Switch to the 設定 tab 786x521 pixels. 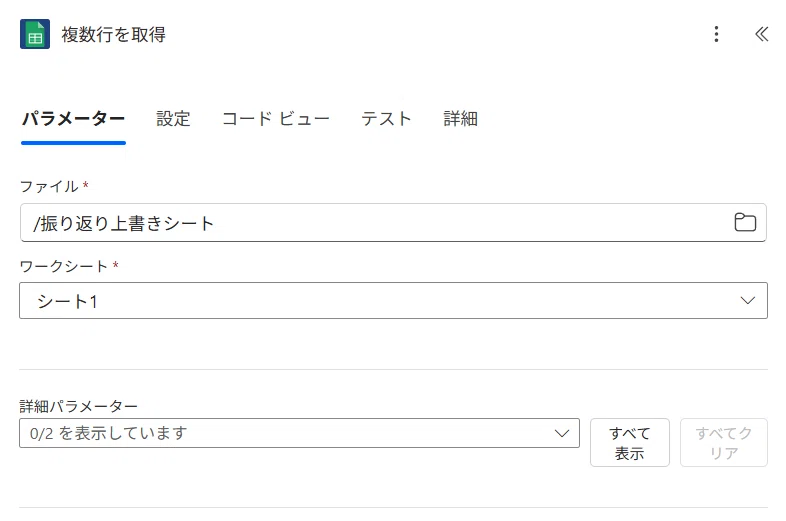[173, 119]
